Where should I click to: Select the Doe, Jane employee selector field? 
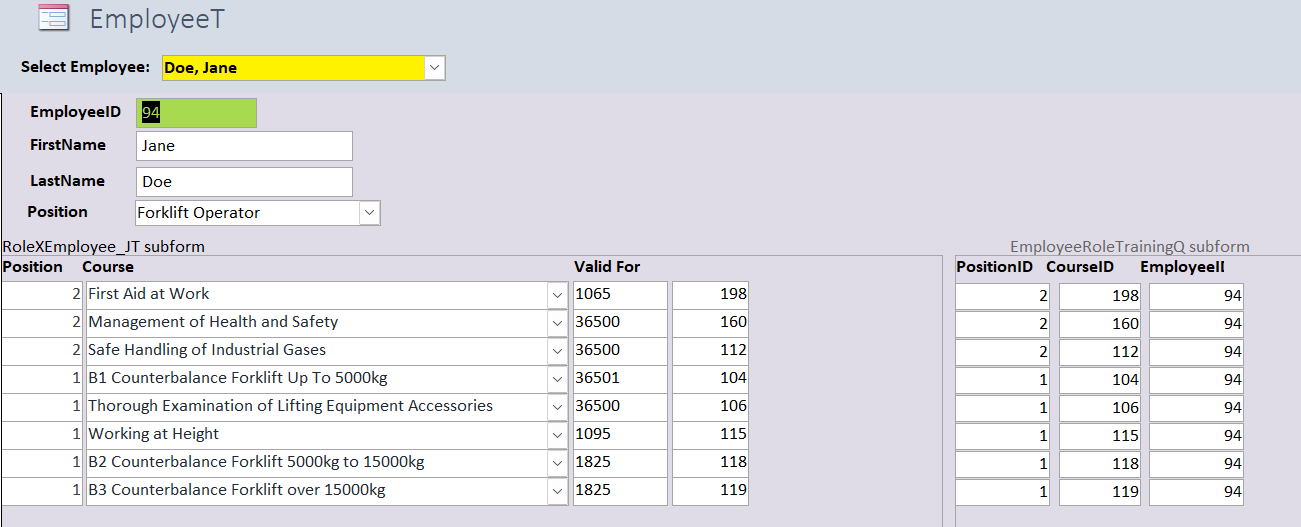(292, 68)
